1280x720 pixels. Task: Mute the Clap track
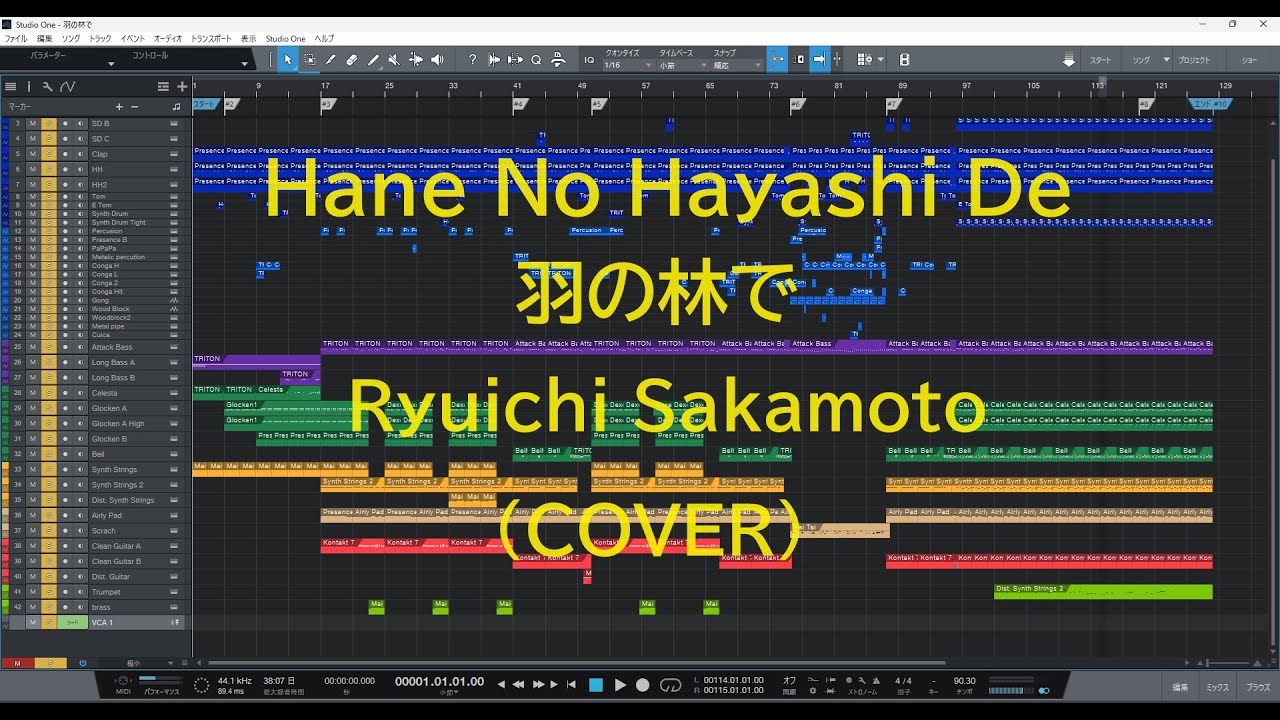point(33,154)
